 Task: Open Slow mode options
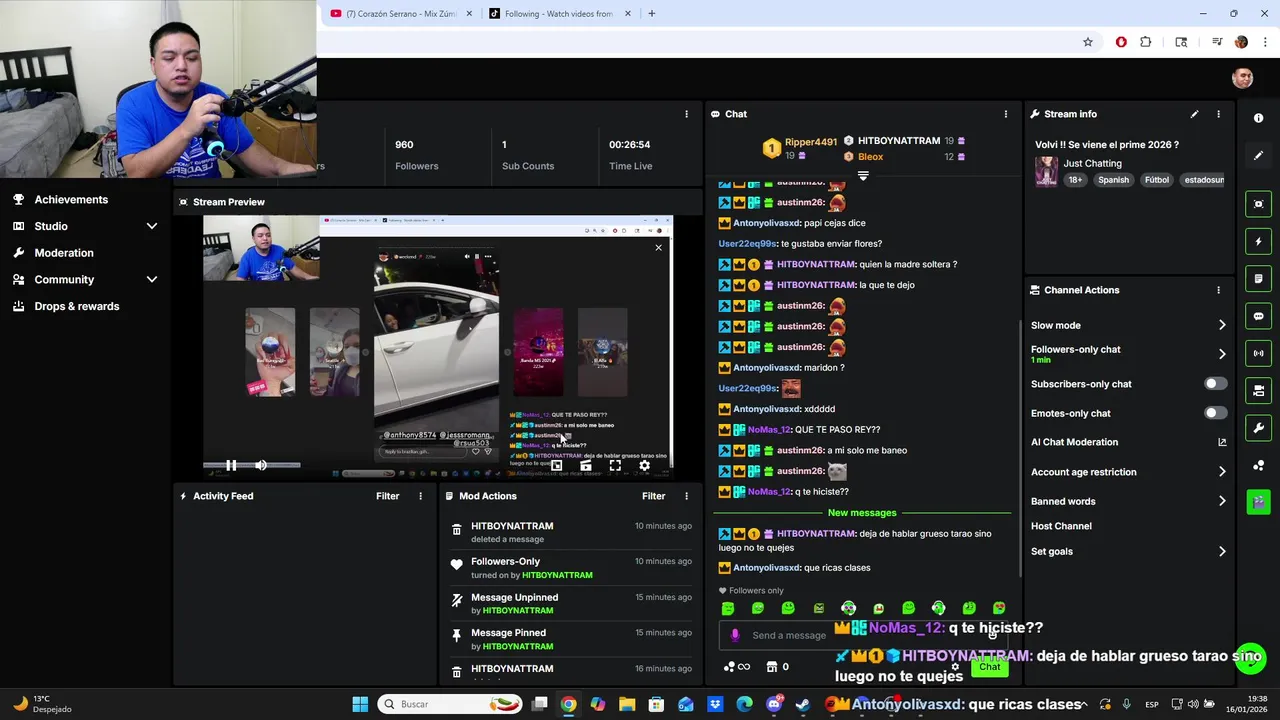click(x=1128, y=325)
